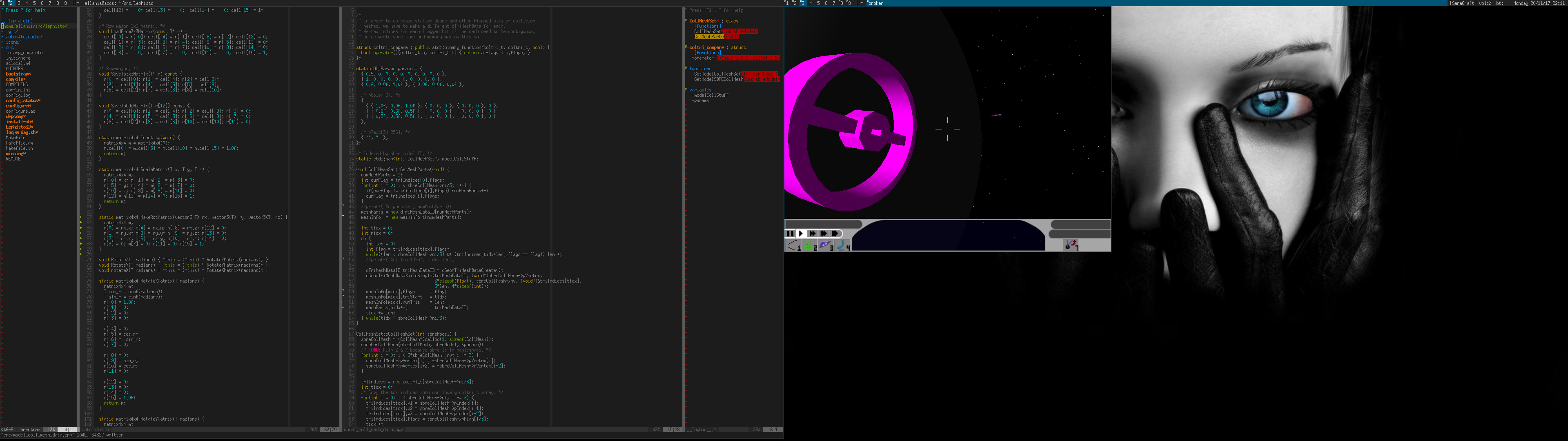Switch to workspace tag 5 on right monitor
Viewport: 1568px width, 441px height.
point(818,3)
